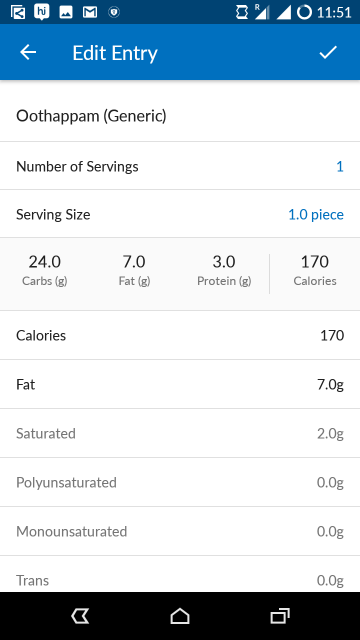Screen dimensions: 360x640
Task: Open the Android home screen
Action: pos(180,616)
